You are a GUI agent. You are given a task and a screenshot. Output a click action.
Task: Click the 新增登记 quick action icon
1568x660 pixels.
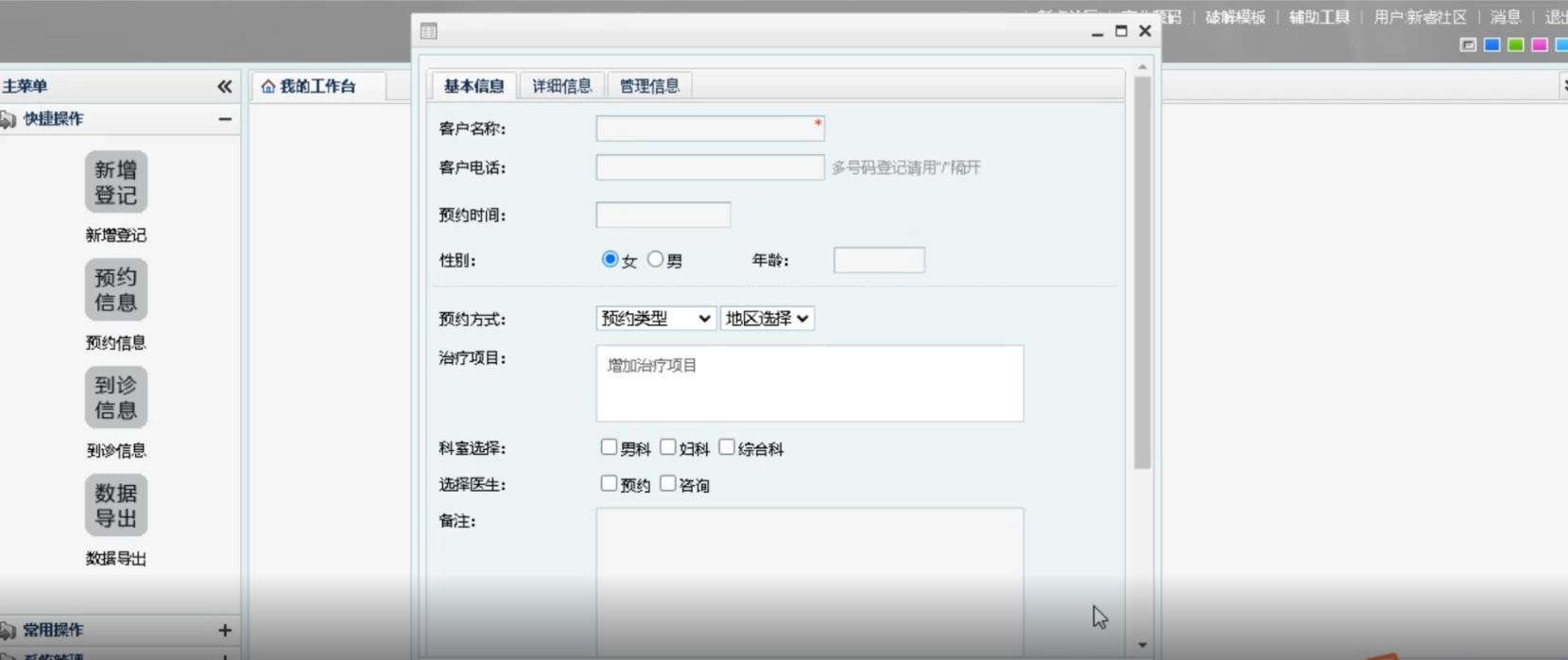tap(116, 182)
